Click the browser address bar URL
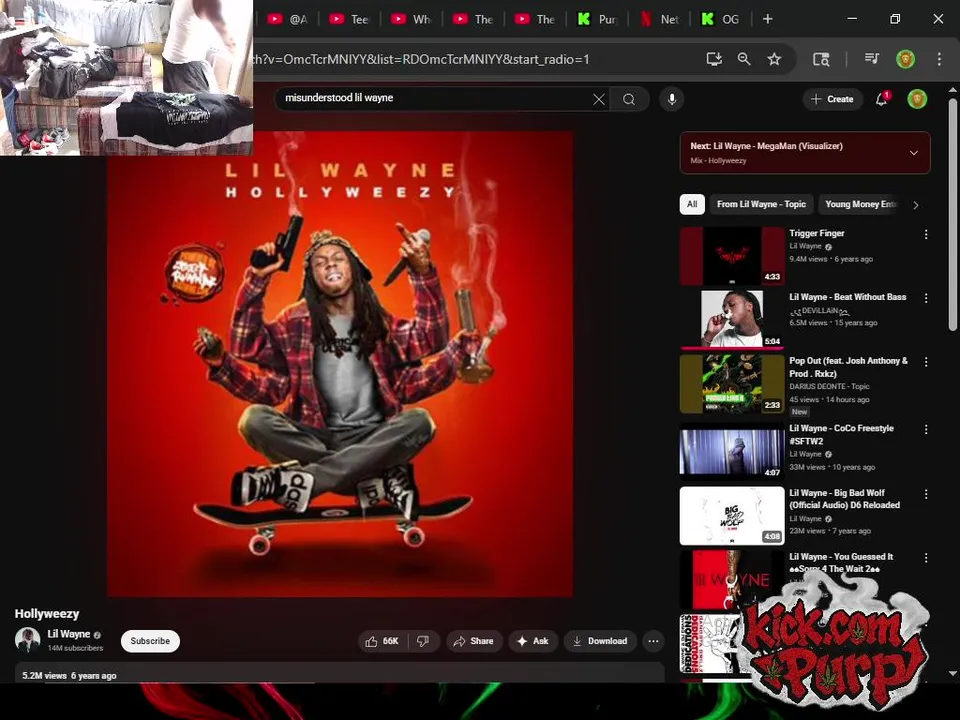Viewport: 960px width, 720px height. (x=422, y=59)
